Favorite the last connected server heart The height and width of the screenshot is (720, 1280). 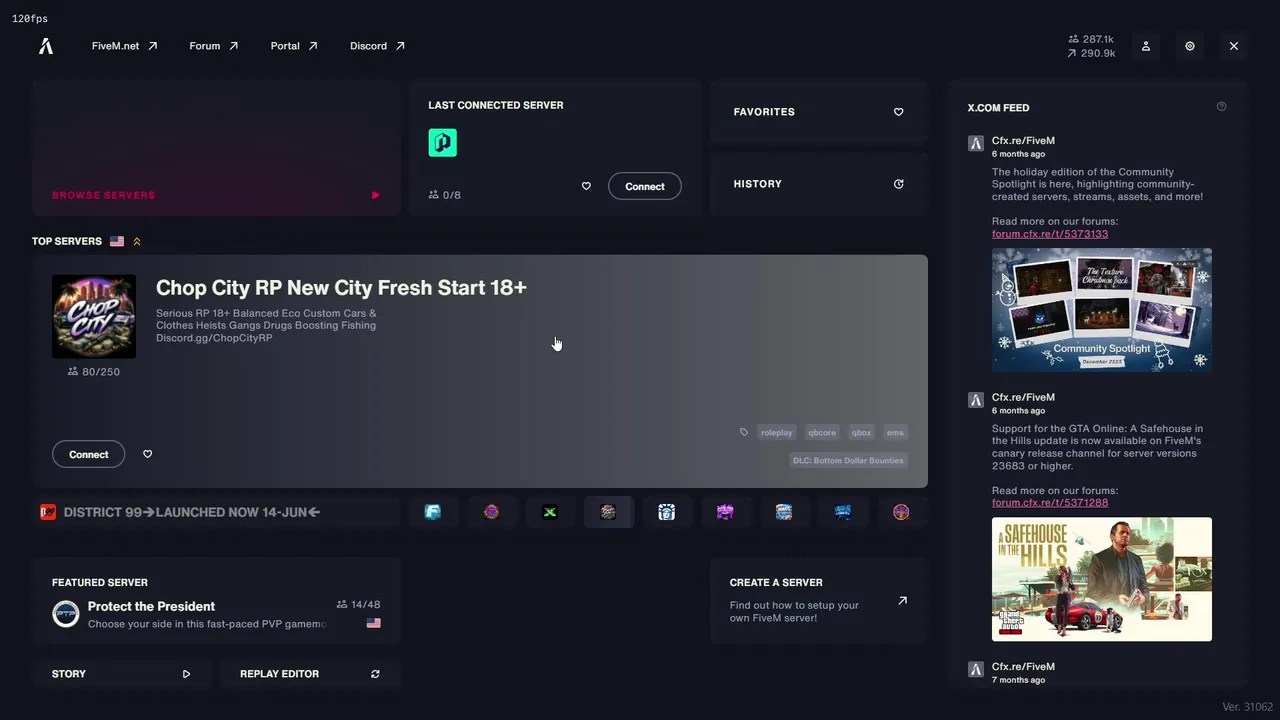pyautogui.click(x=586, y=186)
